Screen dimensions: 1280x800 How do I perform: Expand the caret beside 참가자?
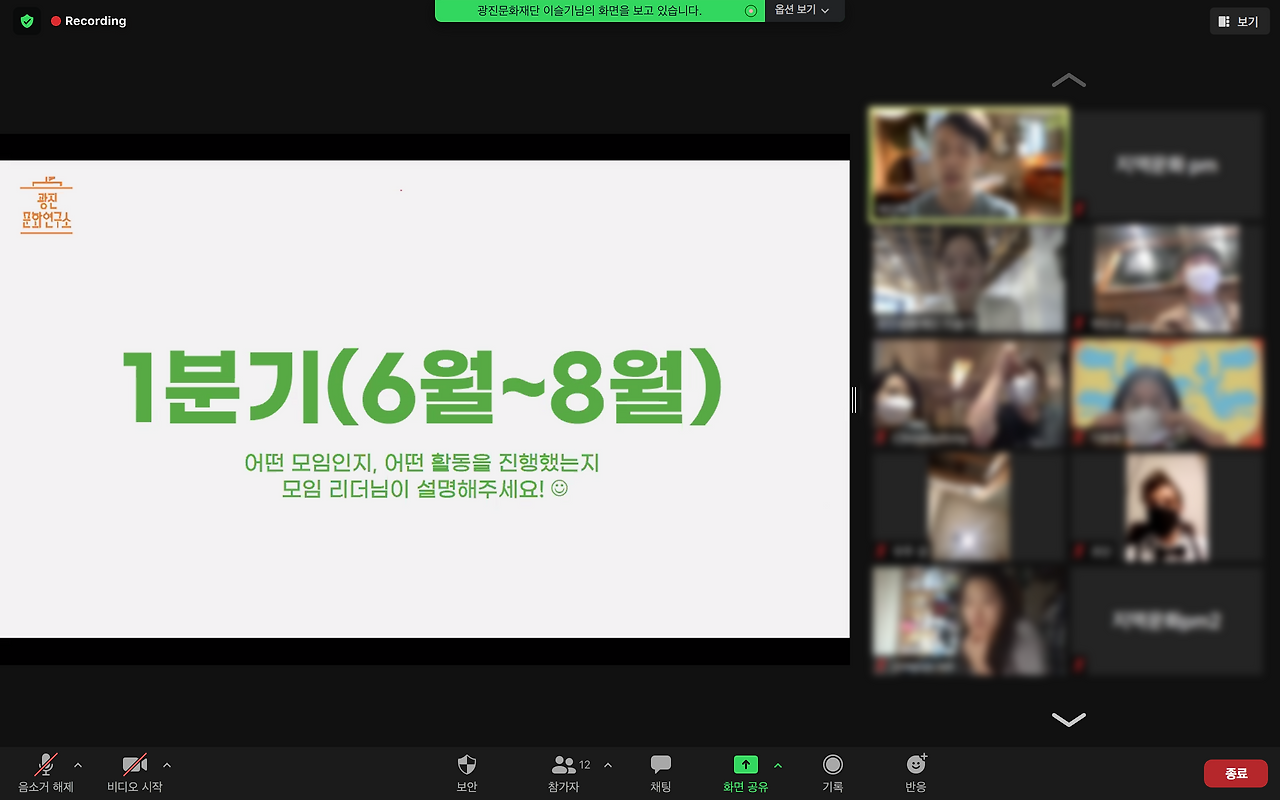click(x=608, y=766)
